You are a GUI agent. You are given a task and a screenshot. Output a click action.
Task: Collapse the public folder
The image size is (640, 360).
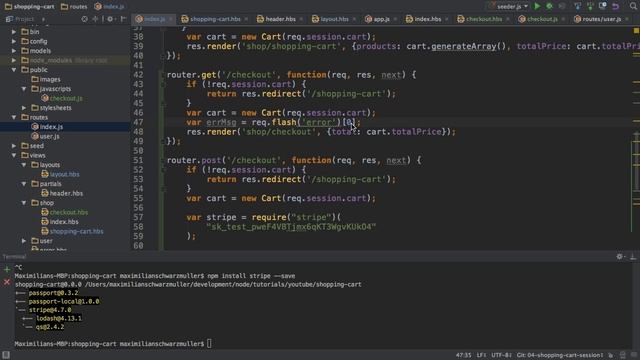pos(14,69)
